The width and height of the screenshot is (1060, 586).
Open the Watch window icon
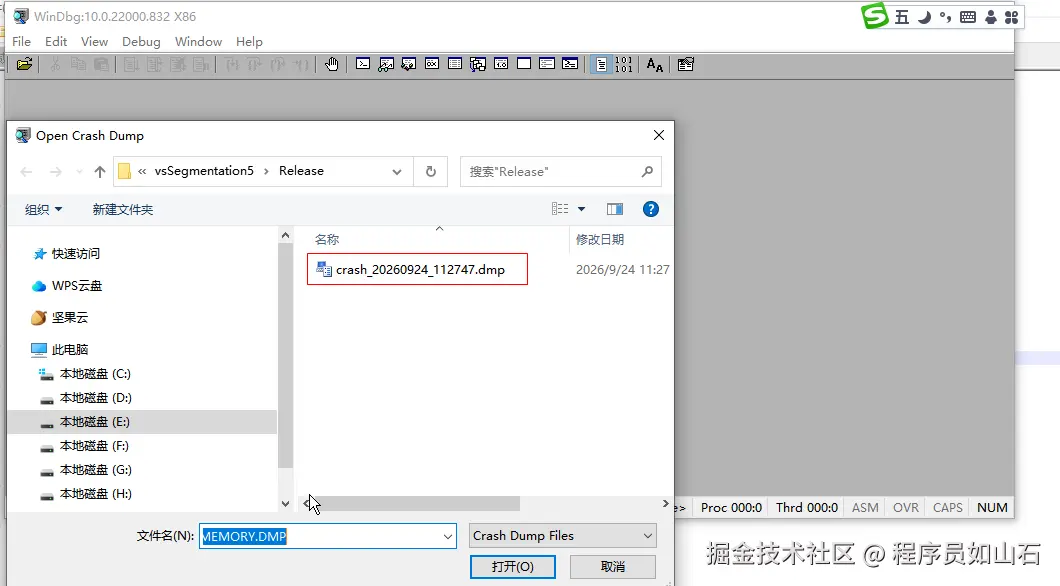(x=386, y=64)
